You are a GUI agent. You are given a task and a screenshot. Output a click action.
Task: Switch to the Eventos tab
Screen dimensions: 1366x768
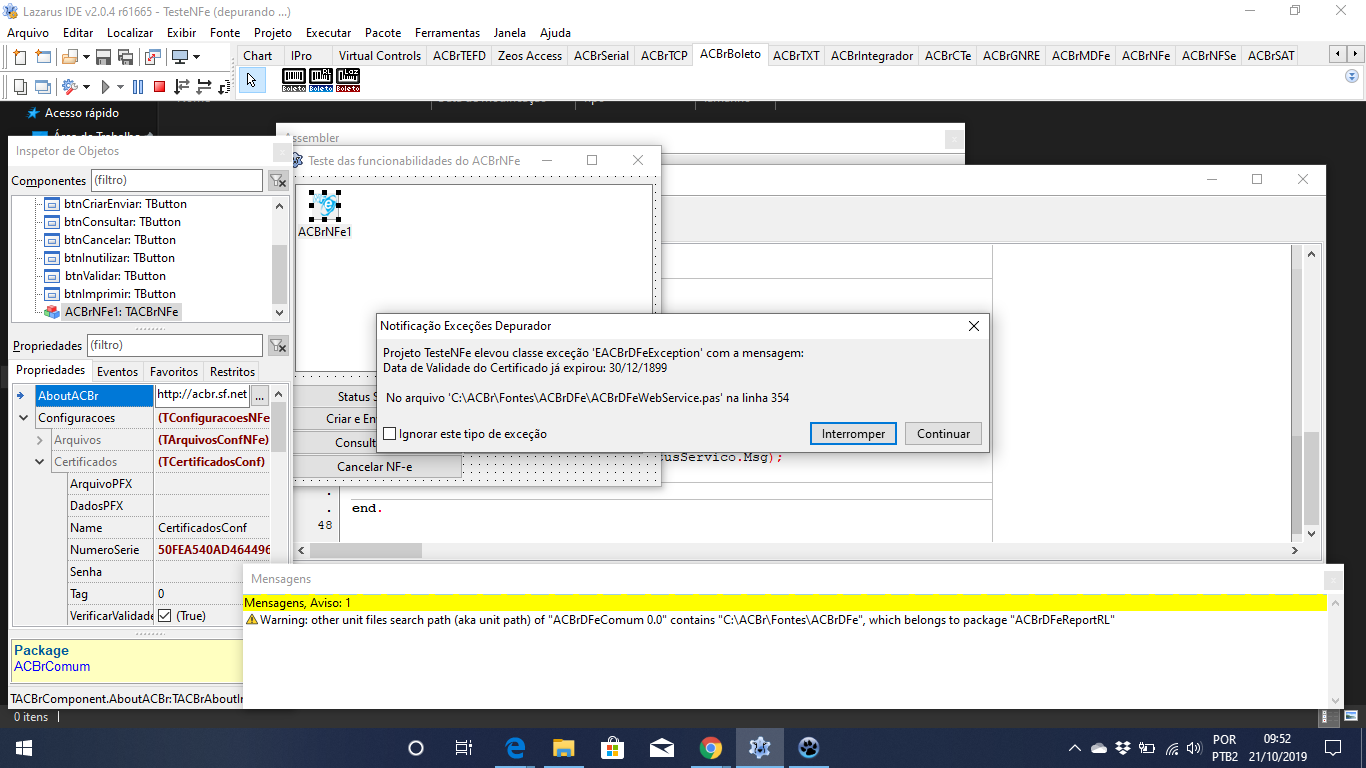pyautogui.click(x=118, y=371)
